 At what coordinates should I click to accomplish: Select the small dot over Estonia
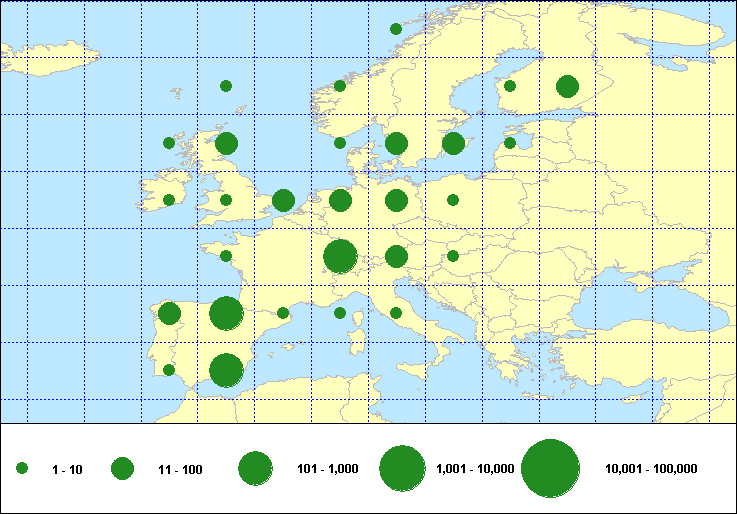tap(510, 143)
